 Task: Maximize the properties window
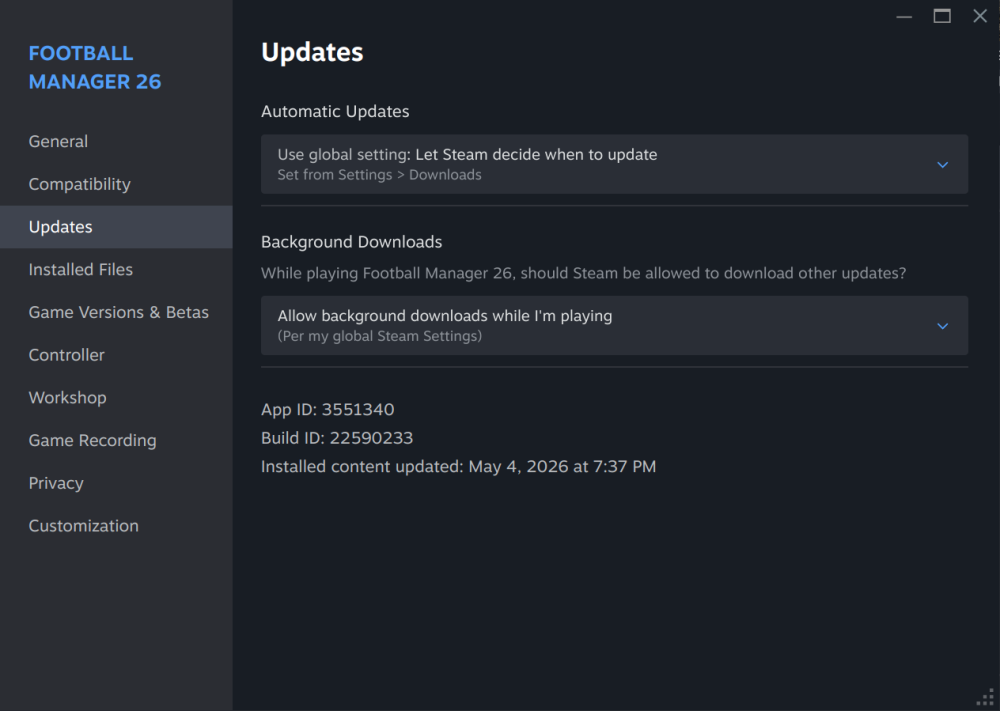(x=942, y=16)
